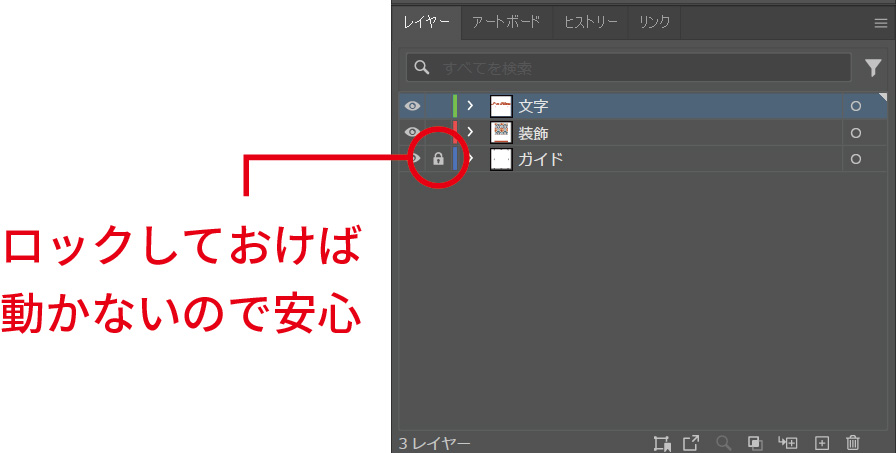Viewport: 896px width, 453px height.
Task: Expand the ガイド layer contents
Action: click(471, 159)
